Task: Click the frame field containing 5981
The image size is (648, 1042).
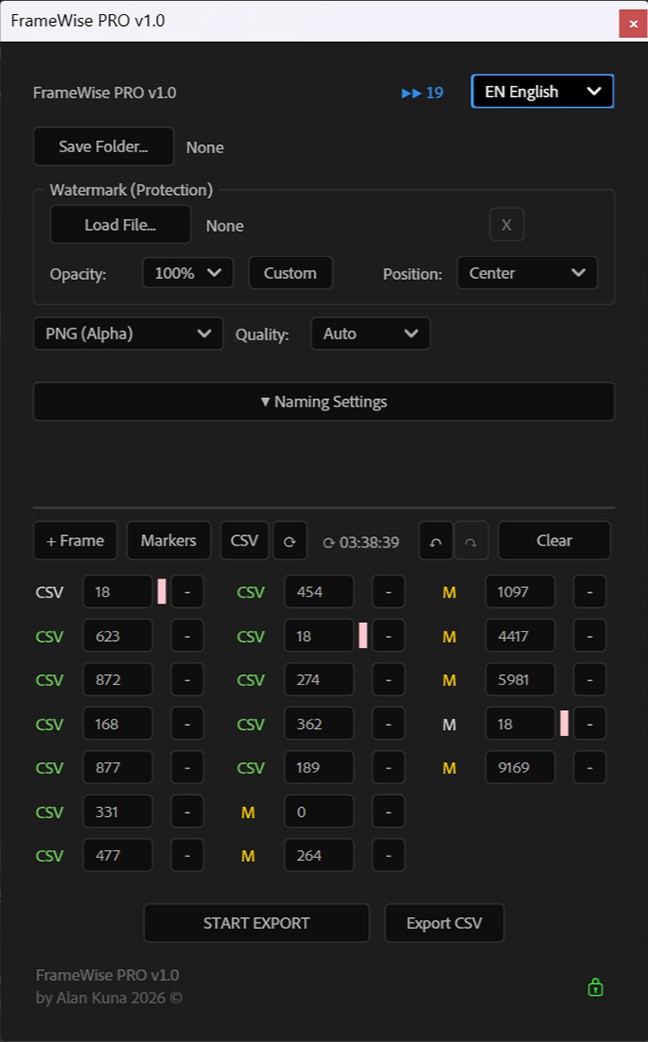Action: [520, 680]
